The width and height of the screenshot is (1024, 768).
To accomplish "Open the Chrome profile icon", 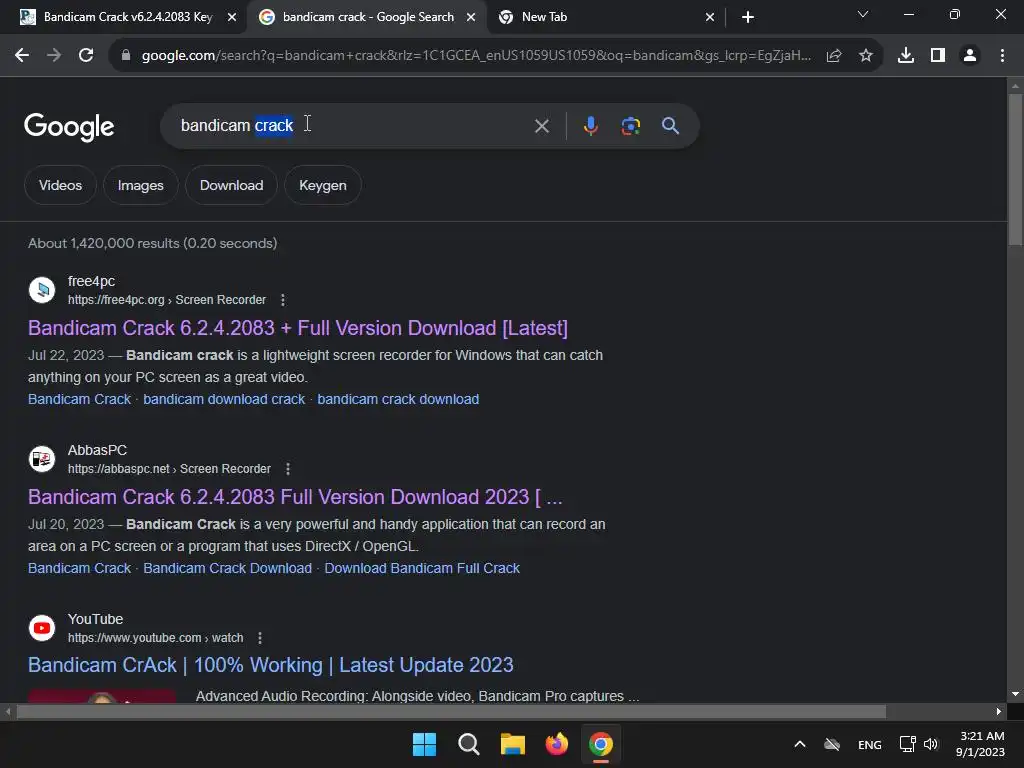I will 970,56.
